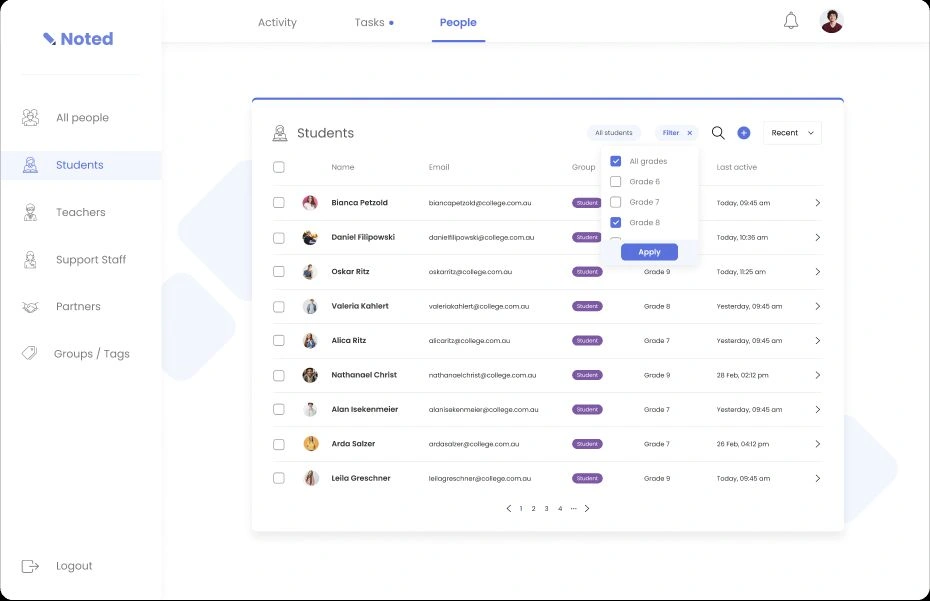This screenshot has height=601, width=930.
Task: Open the Recent sort dropdown
Action: tap(792, 133)
